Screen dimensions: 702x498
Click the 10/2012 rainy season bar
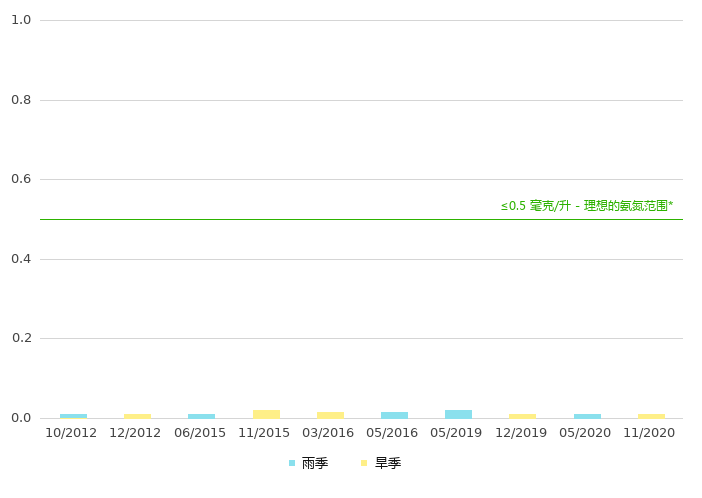coord(73,416)
